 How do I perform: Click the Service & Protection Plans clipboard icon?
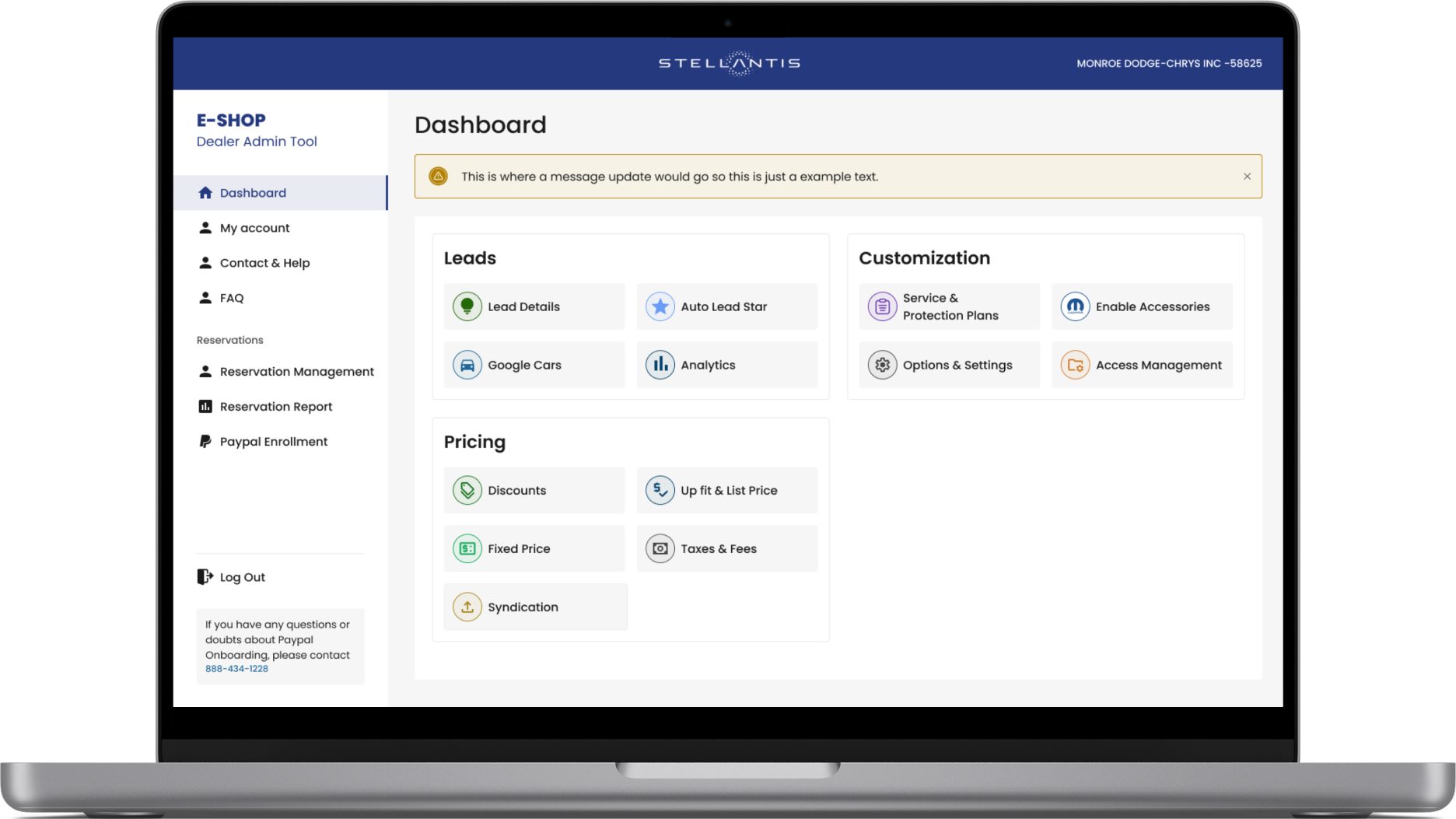click(882, 306)
